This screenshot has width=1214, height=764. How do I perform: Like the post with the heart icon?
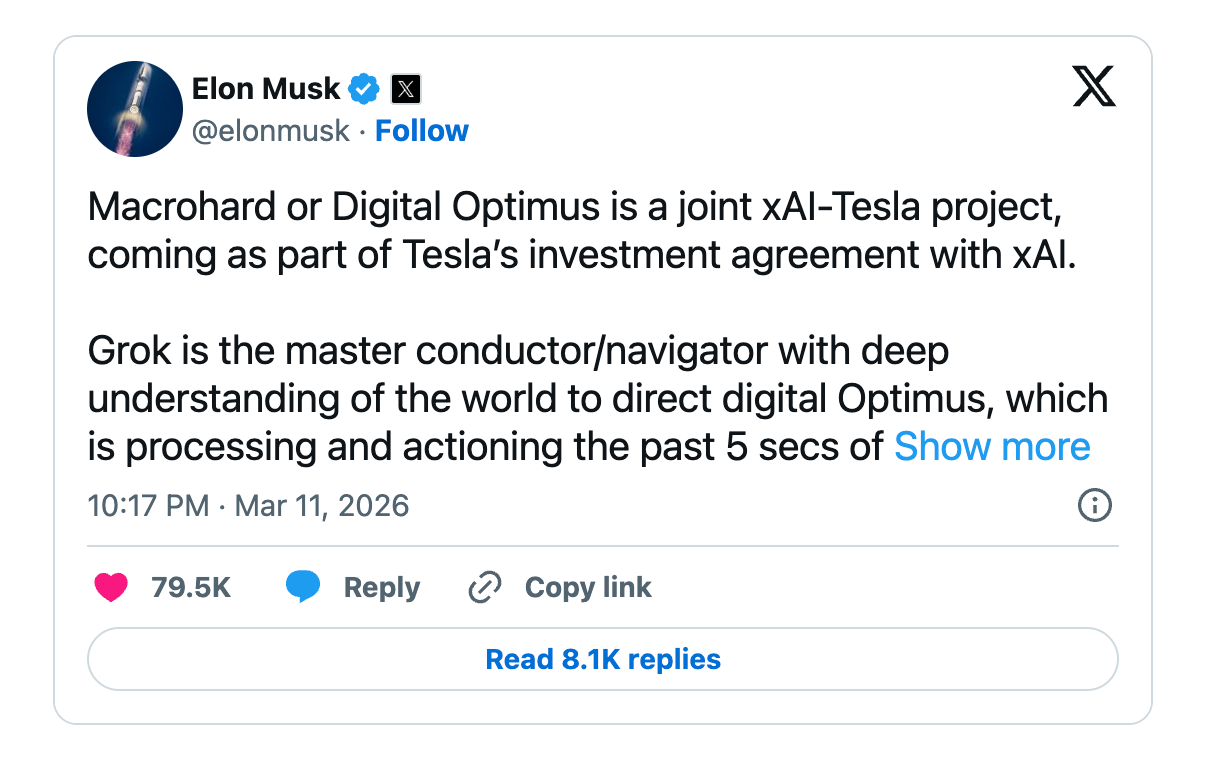(111, 587)
